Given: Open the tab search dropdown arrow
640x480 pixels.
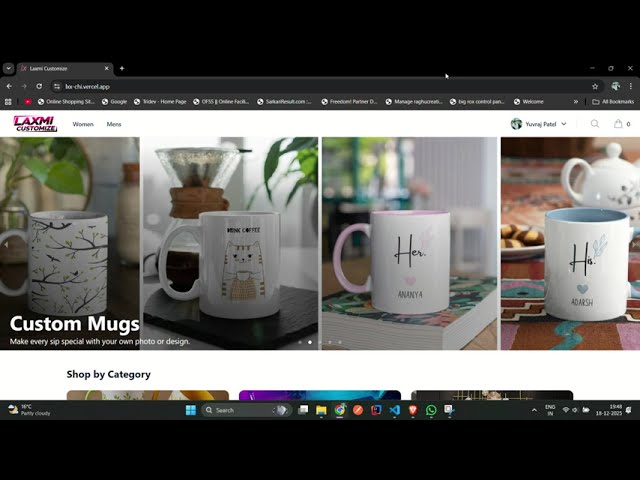Looking at the screenshot, I should point(8,69).
